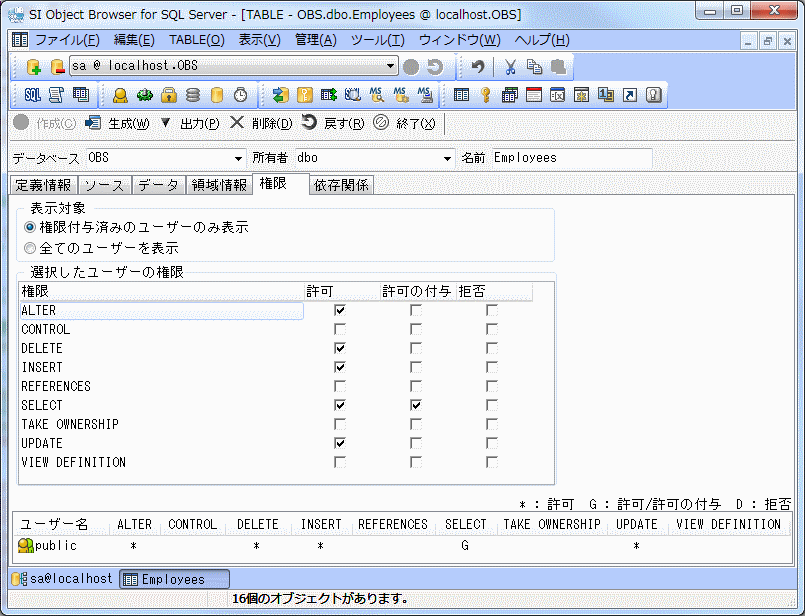Screen dimensions: 805x616
Task: Click the 生成(W) button
Action: 117,124
